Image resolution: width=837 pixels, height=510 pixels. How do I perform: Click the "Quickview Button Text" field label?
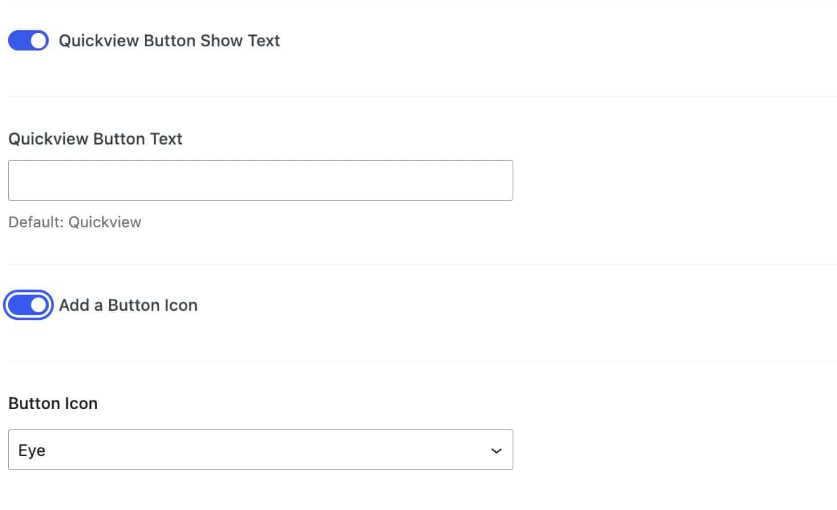[95, 139]
